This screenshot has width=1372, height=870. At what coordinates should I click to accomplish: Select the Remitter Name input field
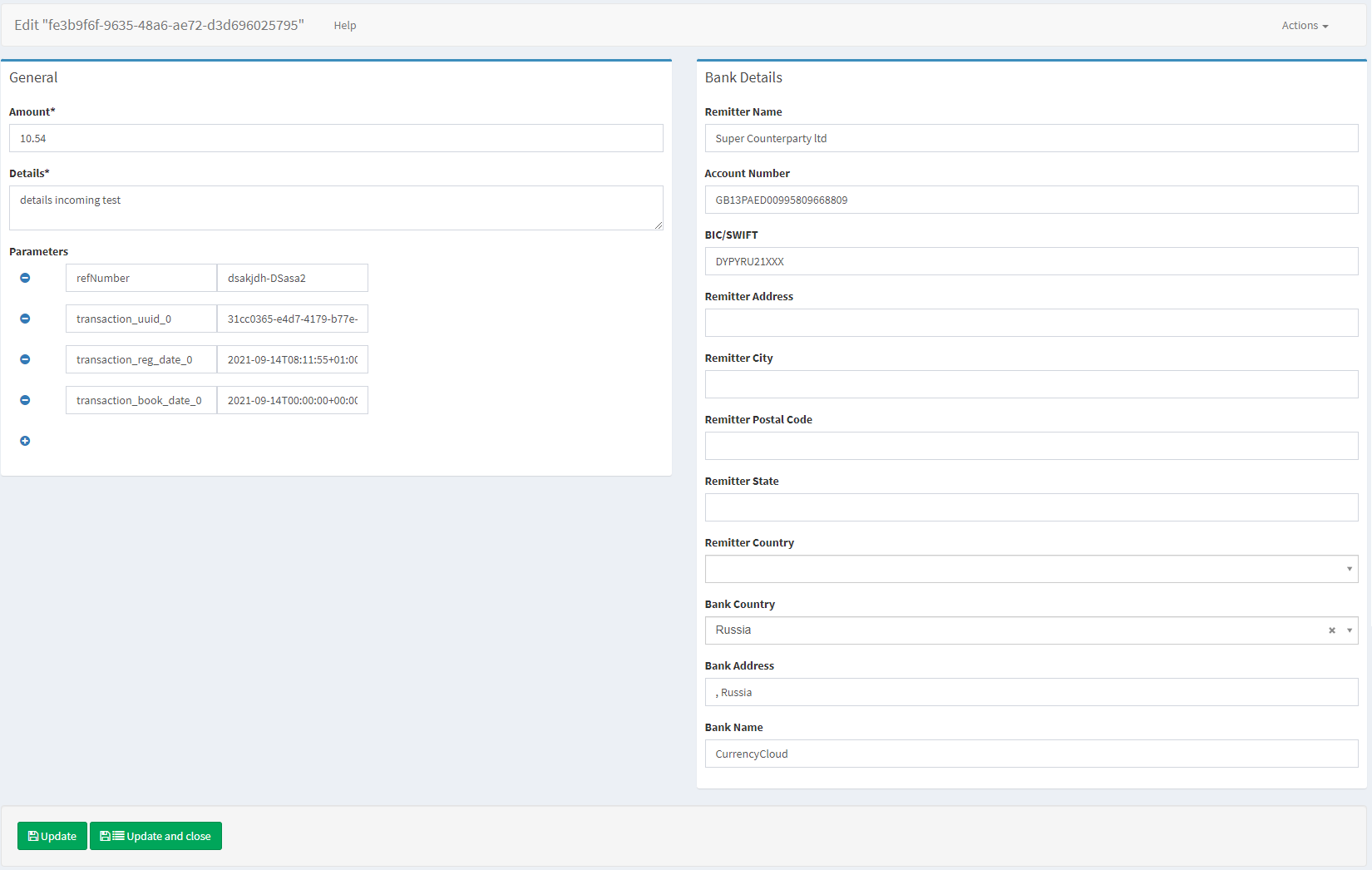[x=1031, y=138]
